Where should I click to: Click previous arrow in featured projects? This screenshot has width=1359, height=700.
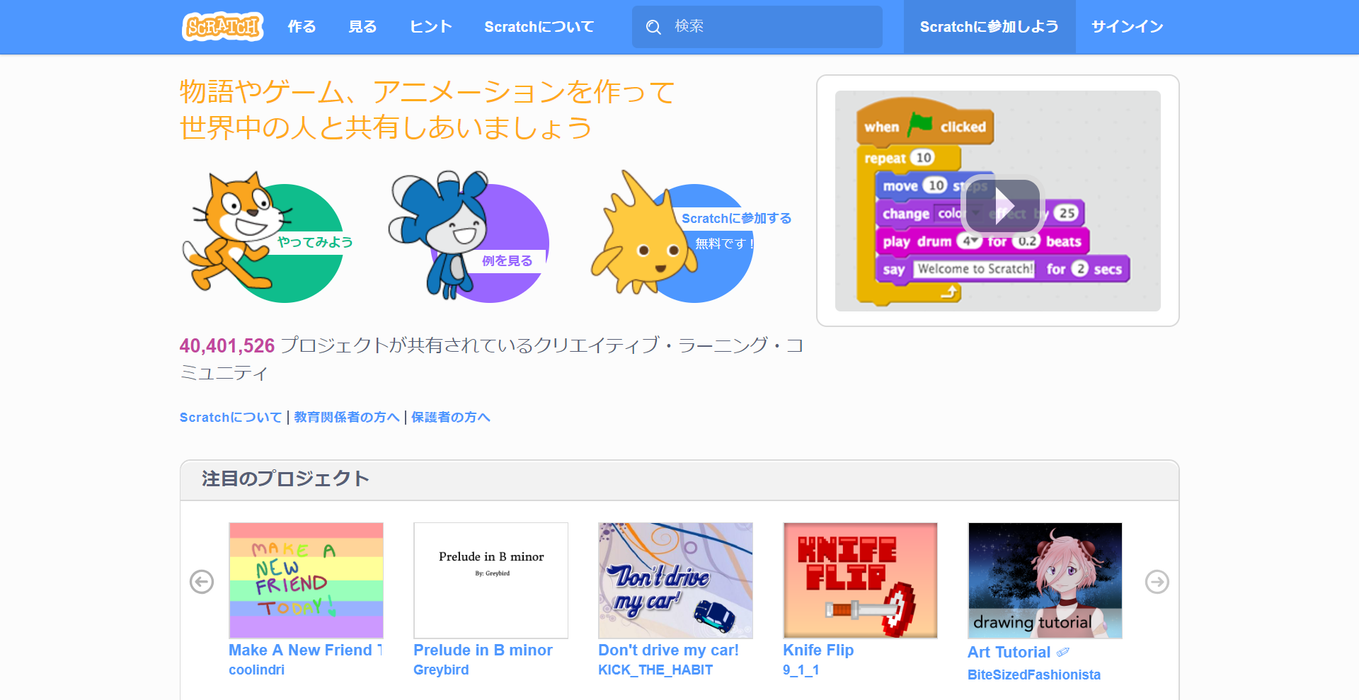tap(202, 581)
